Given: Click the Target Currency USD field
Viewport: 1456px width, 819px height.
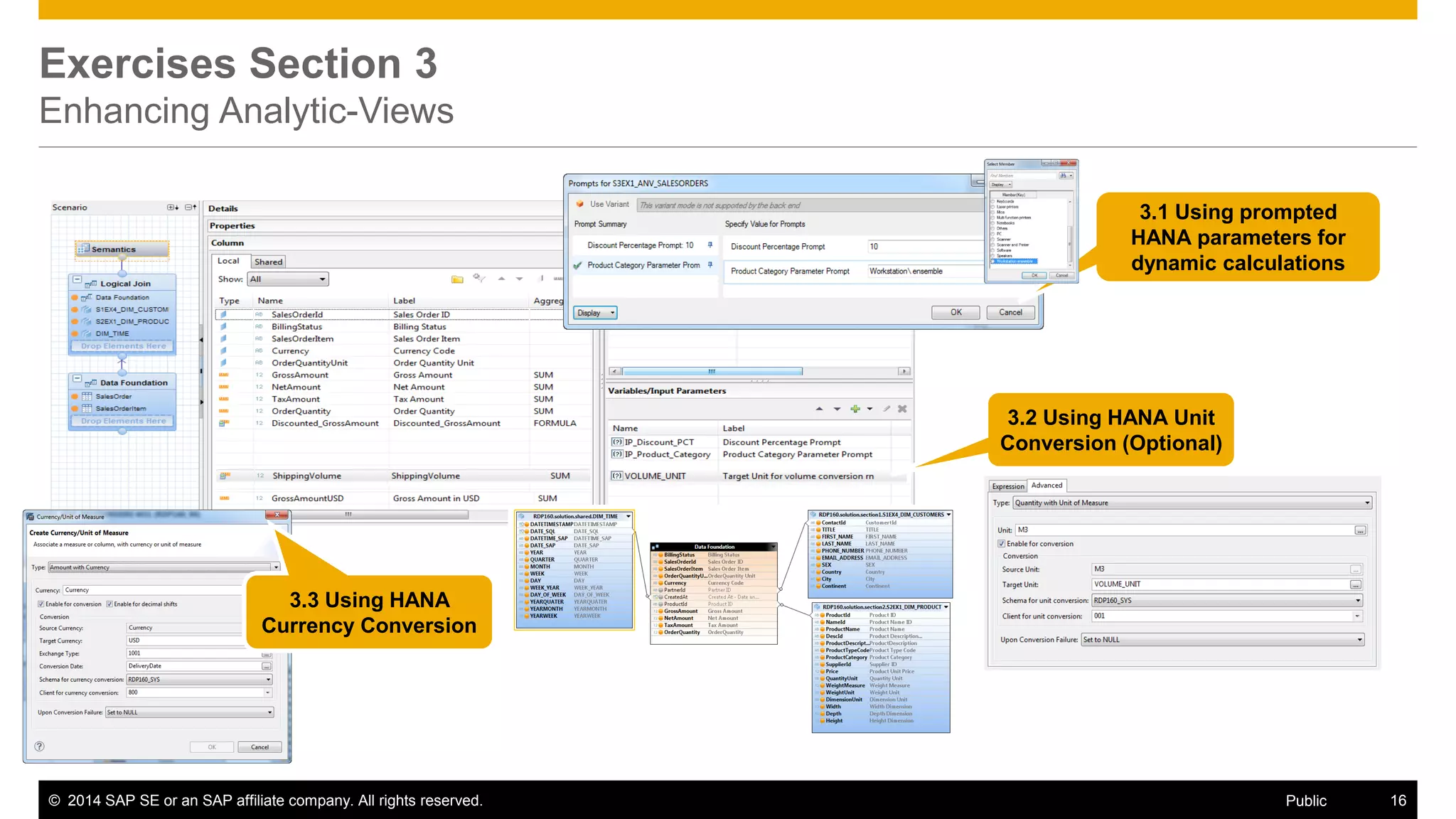Looking at the screenshot, I should tap(185, 641).
